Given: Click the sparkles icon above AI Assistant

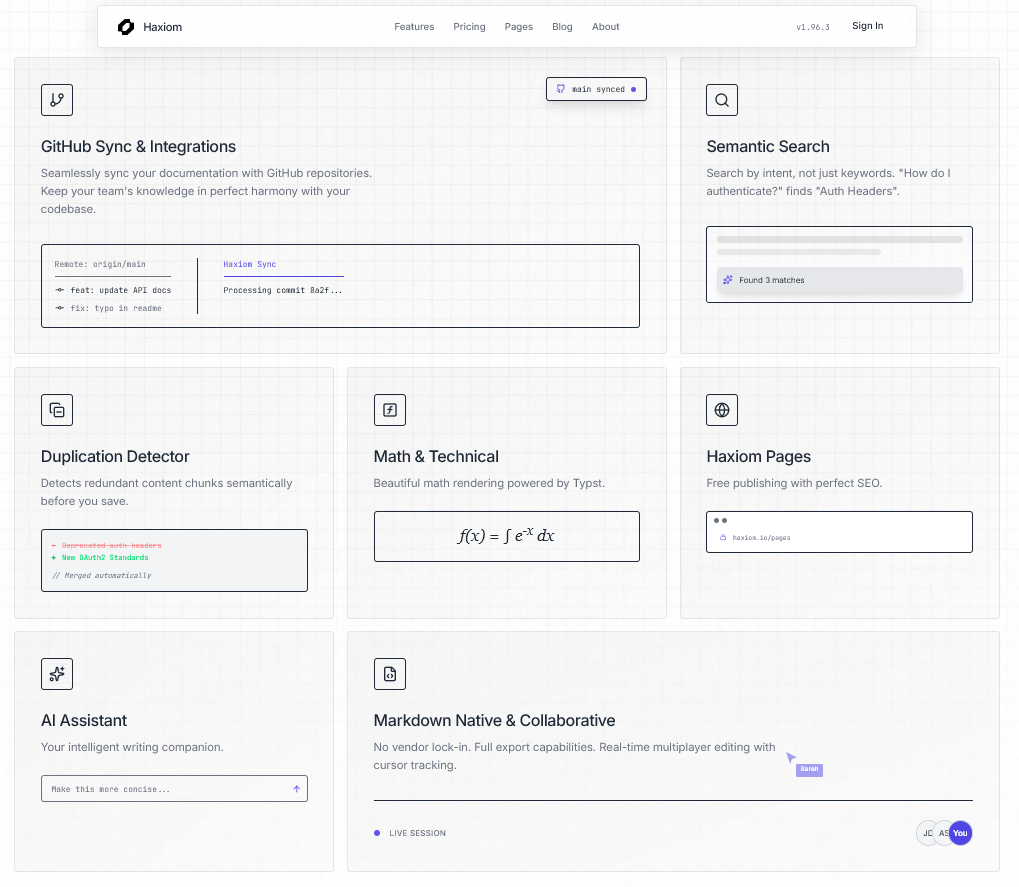Looking at the screenshot, I should point(56,673).
